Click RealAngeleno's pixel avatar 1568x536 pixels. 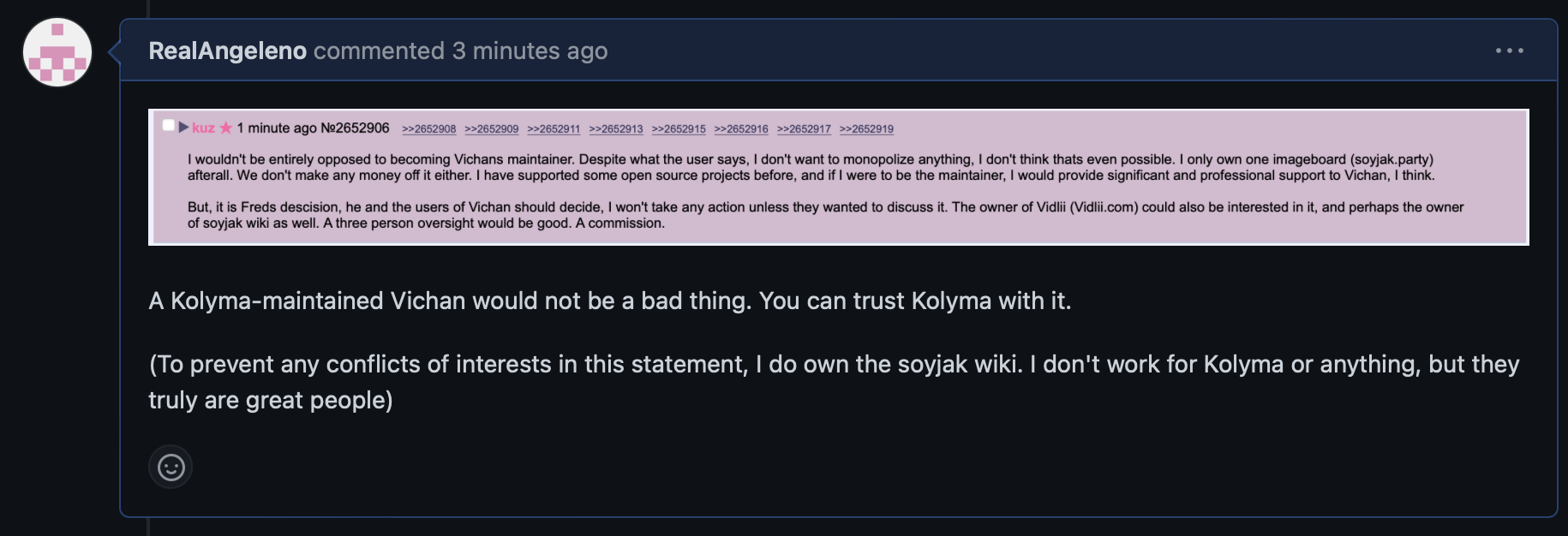(57, 52)
